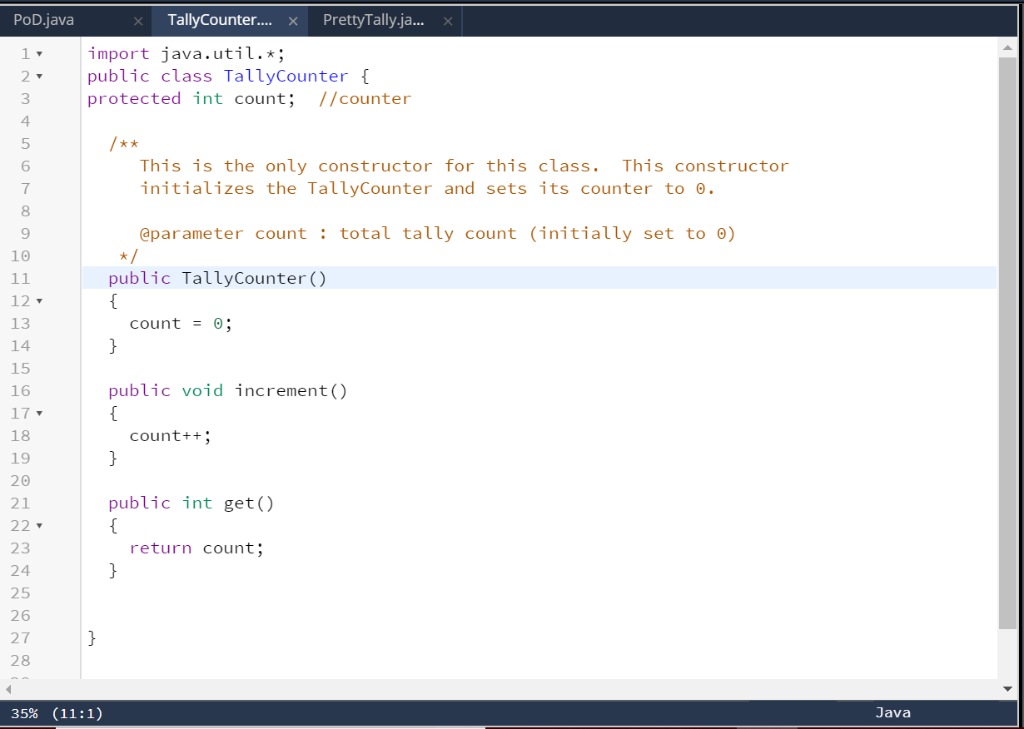Select the Java language mode in the status bar

[893, 712]
